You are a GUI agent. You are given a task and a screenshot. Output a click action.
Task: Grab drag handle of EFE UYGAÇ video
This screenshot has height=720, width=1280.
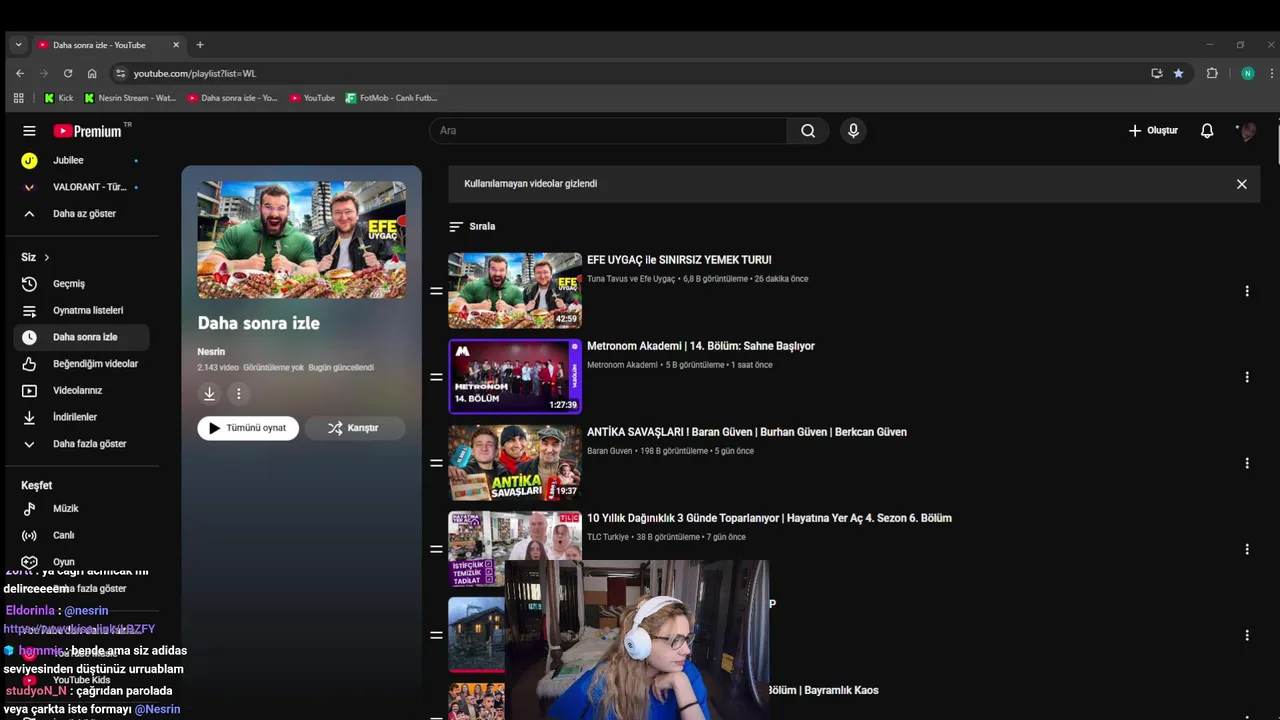click(x=436, y=291)
